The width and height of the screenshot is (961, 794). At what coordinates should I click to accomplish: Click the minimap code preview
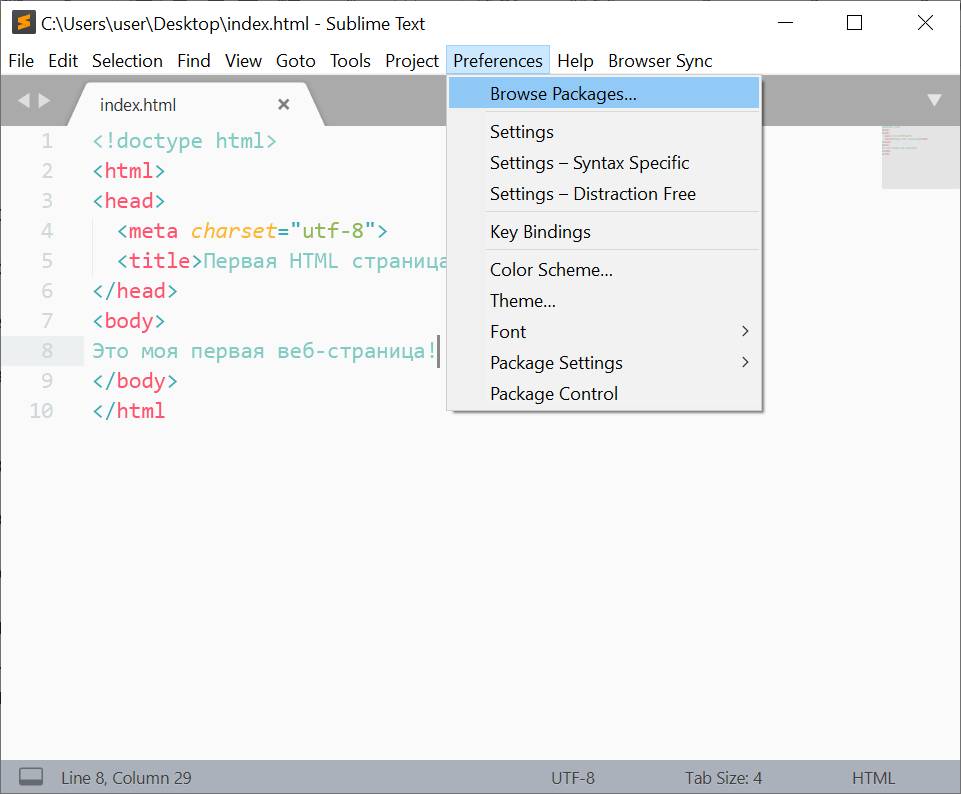point(920,156)
